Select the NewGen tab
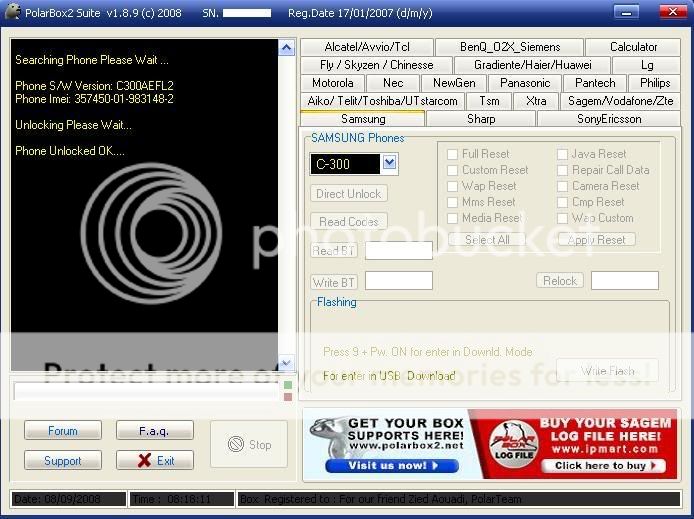This screenshot has width=694, height=519. coord(454,83)
